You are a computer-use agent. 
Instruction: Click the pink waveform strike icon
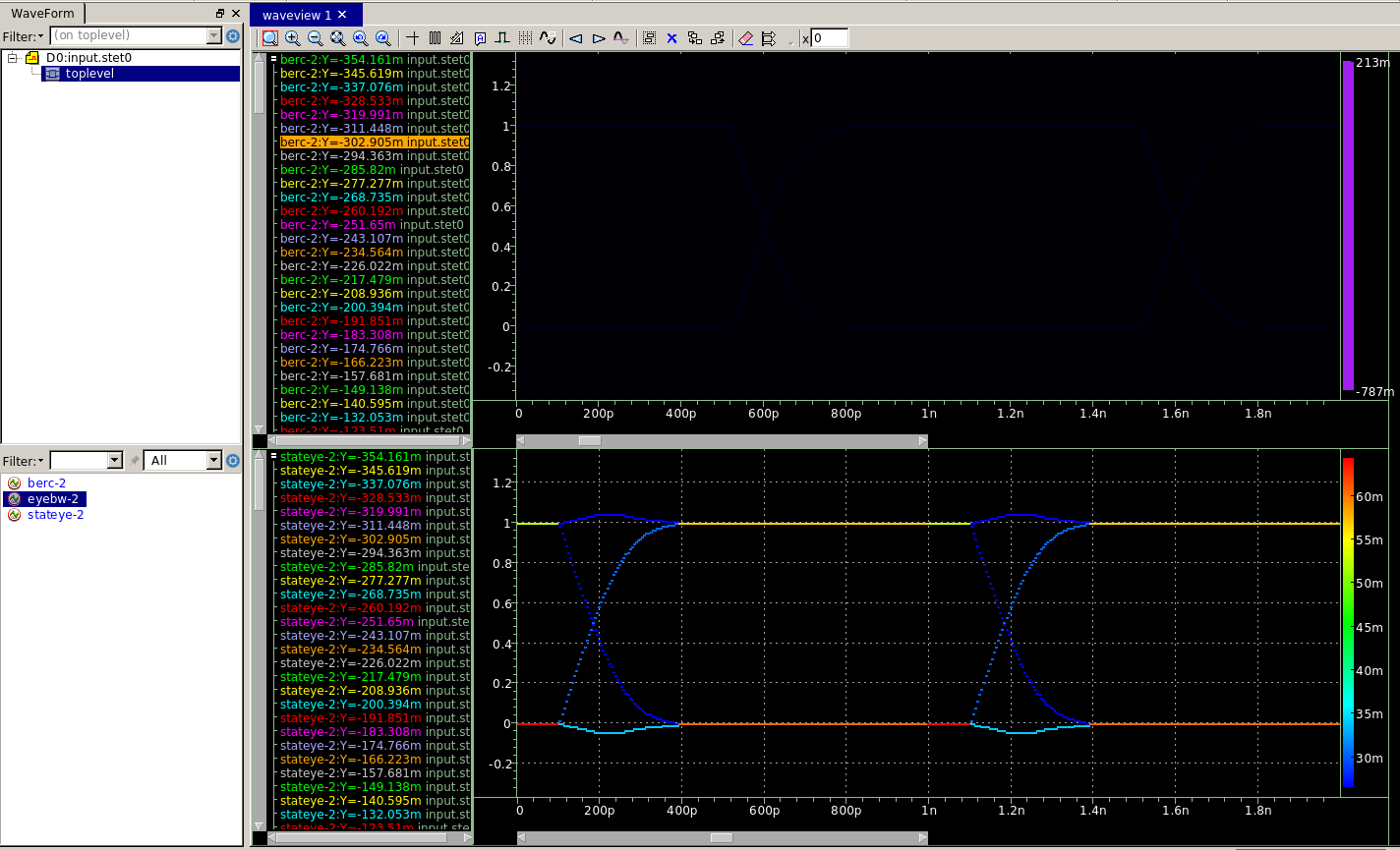[620, 38]
